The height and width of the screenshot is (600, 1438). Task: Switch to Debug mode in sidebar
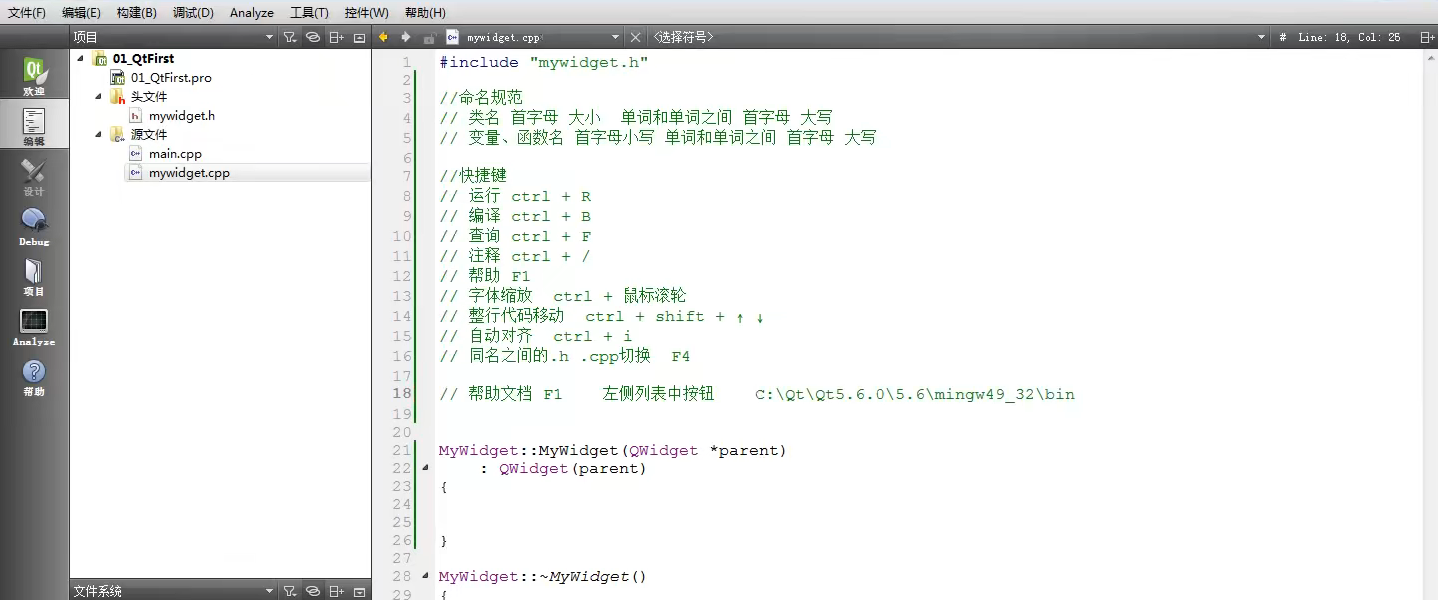[34, 227]
